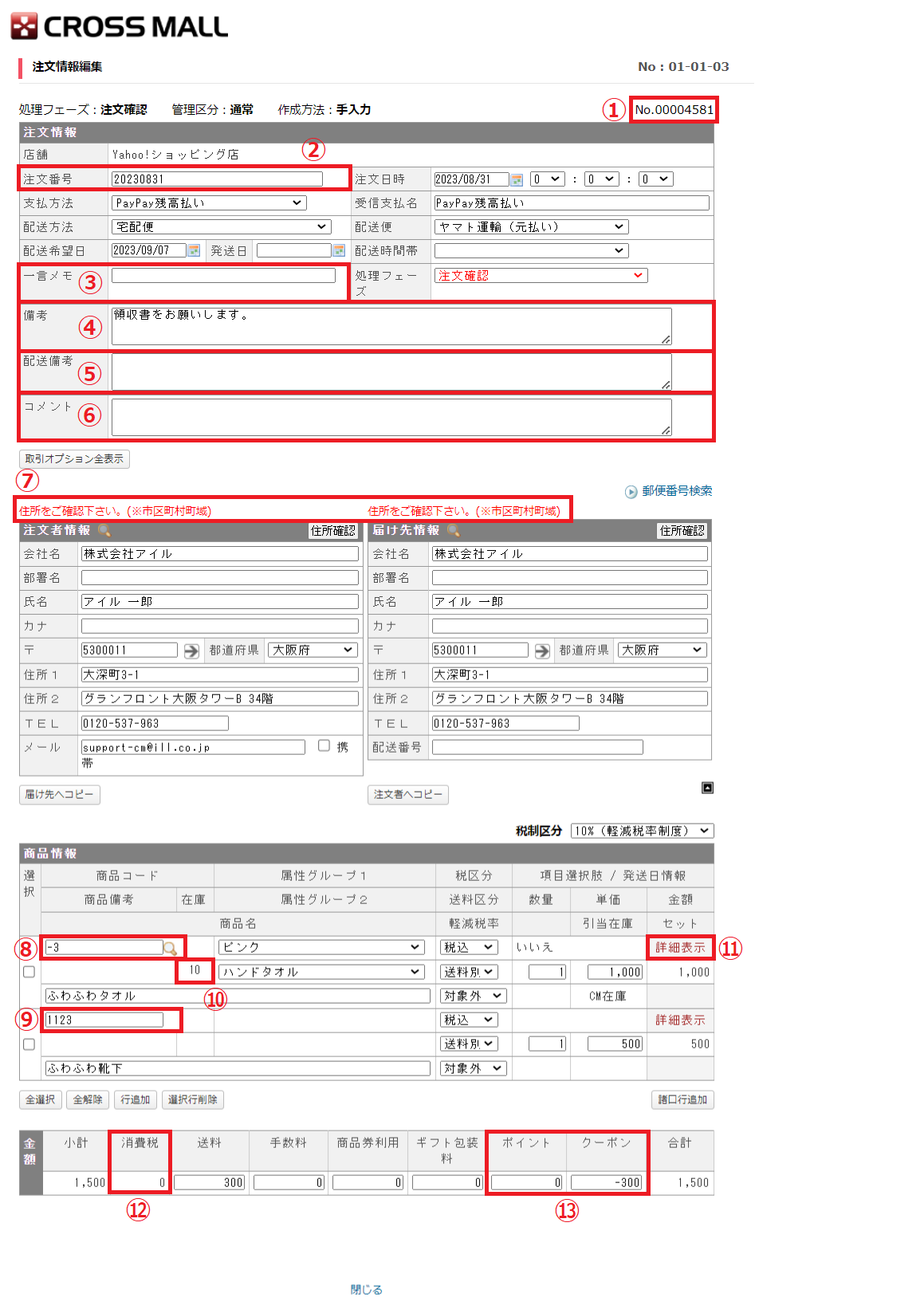This screenshot has width=924, height=1313.
Task: Click the 送料 amount field
Action: tap(209, 1182)
